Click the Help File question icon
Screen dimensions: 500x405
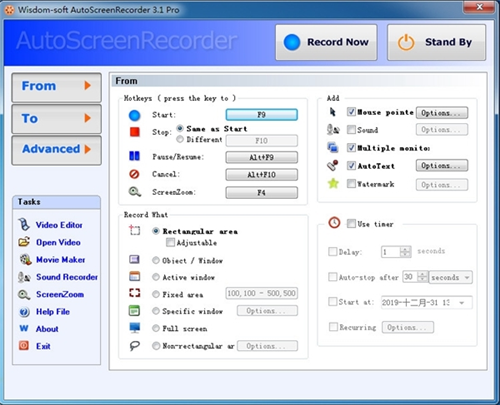[x=24, y=312]
